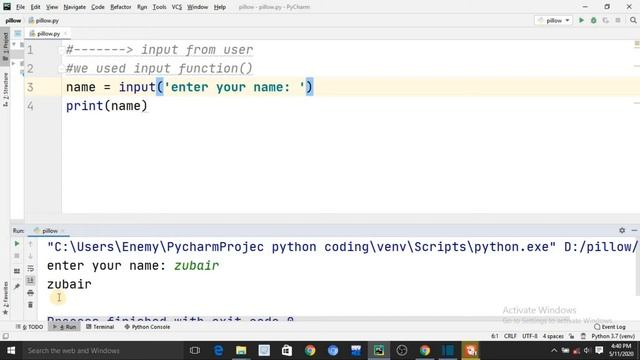Open volume control in system tray
The height and width of the screenshot is (360, 640).
[x=587, y=351]
